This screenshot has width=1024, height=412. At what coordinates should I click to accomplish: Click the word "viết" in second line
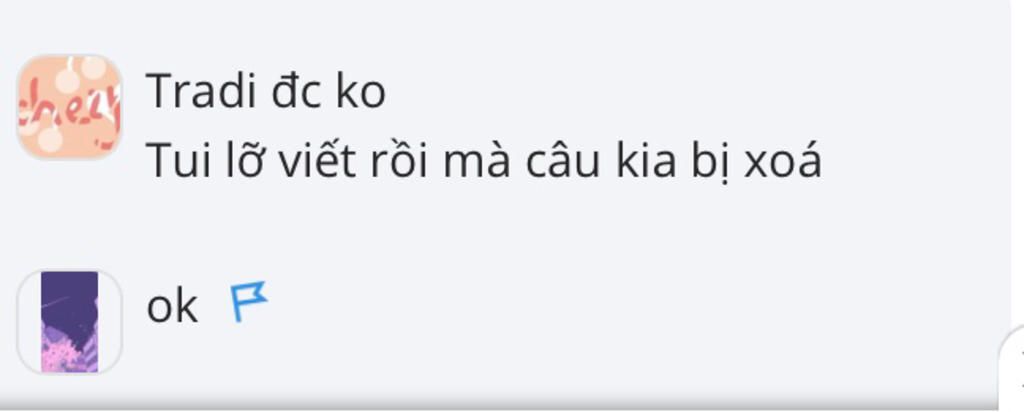(x=317, y=161)
